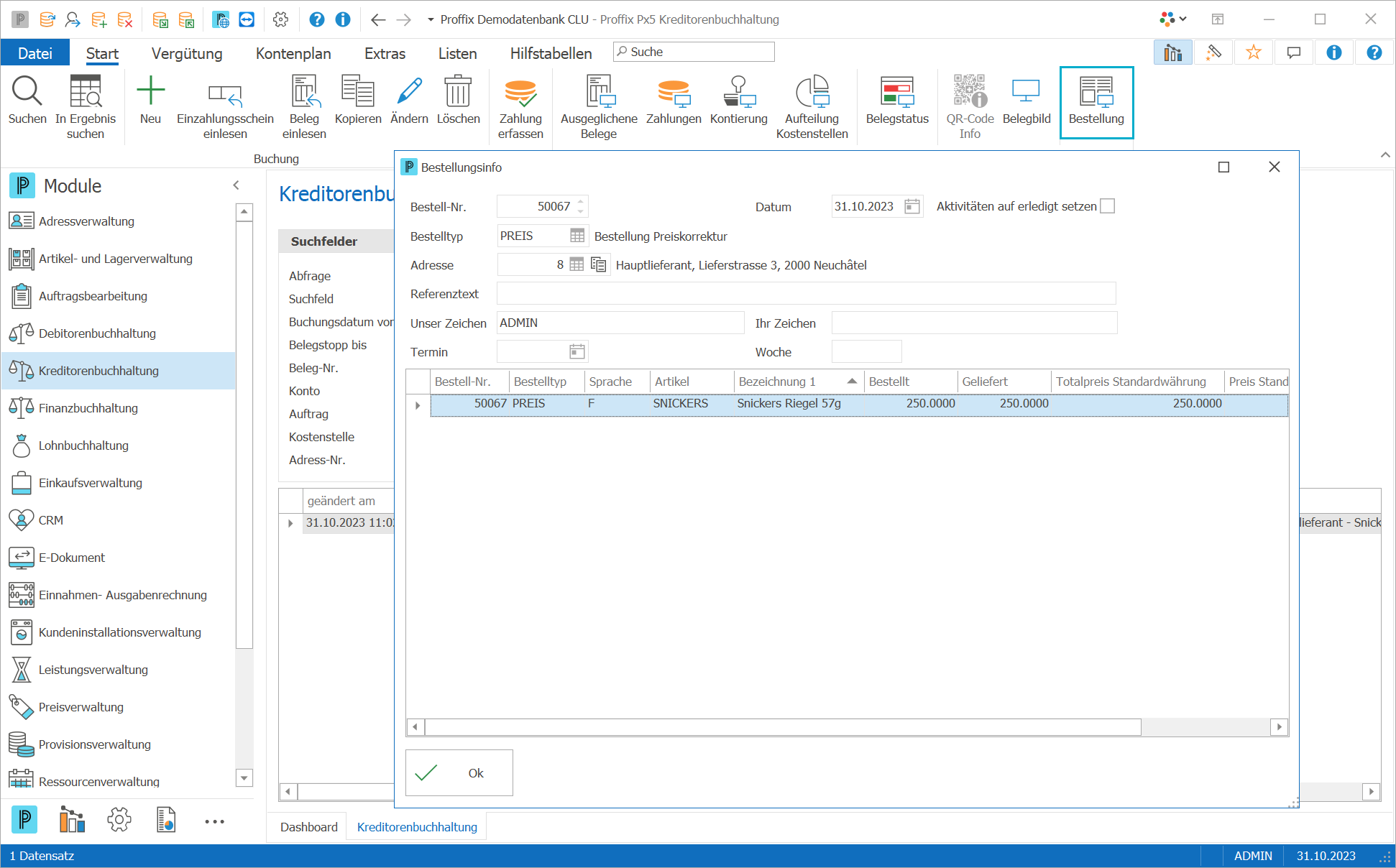Open the Datei menu button
Viewport: 1396px width, 868px height.
coord(35,53)
